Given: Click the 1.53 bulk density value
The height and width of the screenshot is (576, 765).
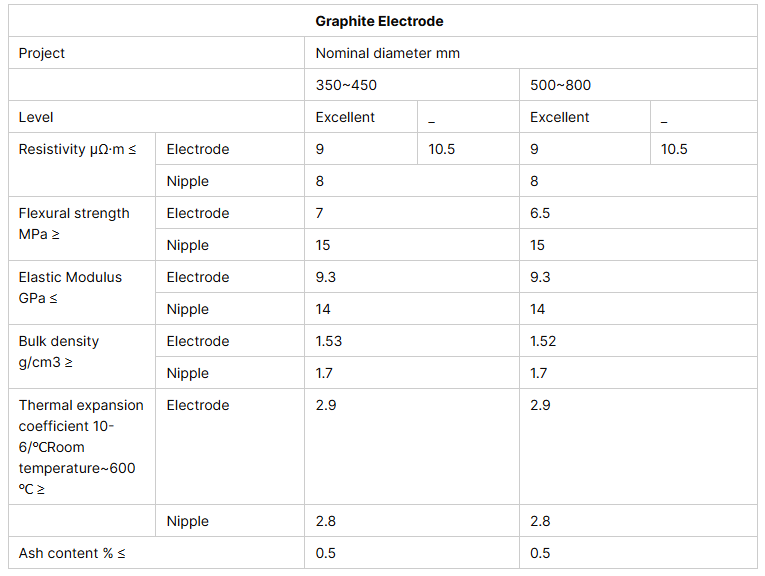Looking at the screenshot, I should [329, 341].
